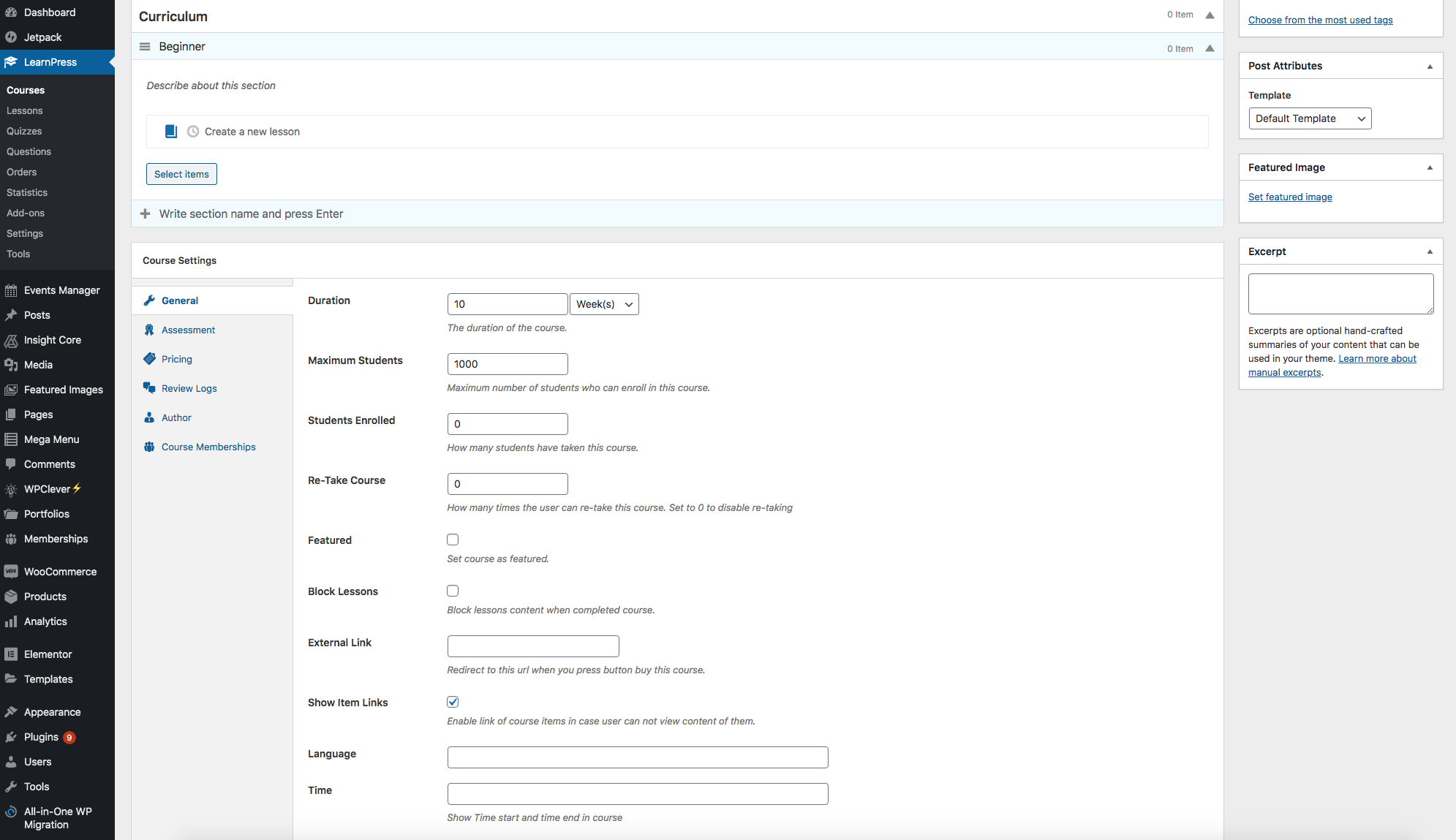Click the Insight Core icon
This screenshot has width=1456, height=840.
click(x=11, y=340)
